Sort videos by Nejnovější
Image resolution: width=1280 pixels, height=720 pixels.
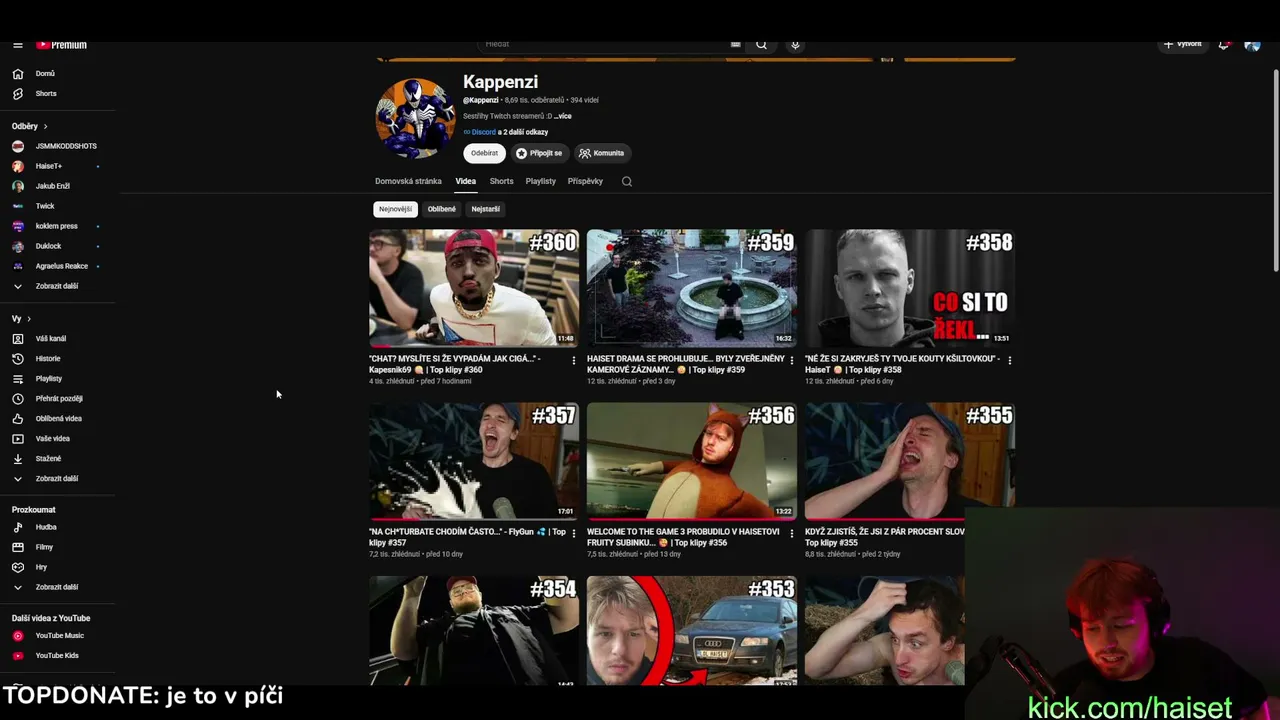(395, 209)
